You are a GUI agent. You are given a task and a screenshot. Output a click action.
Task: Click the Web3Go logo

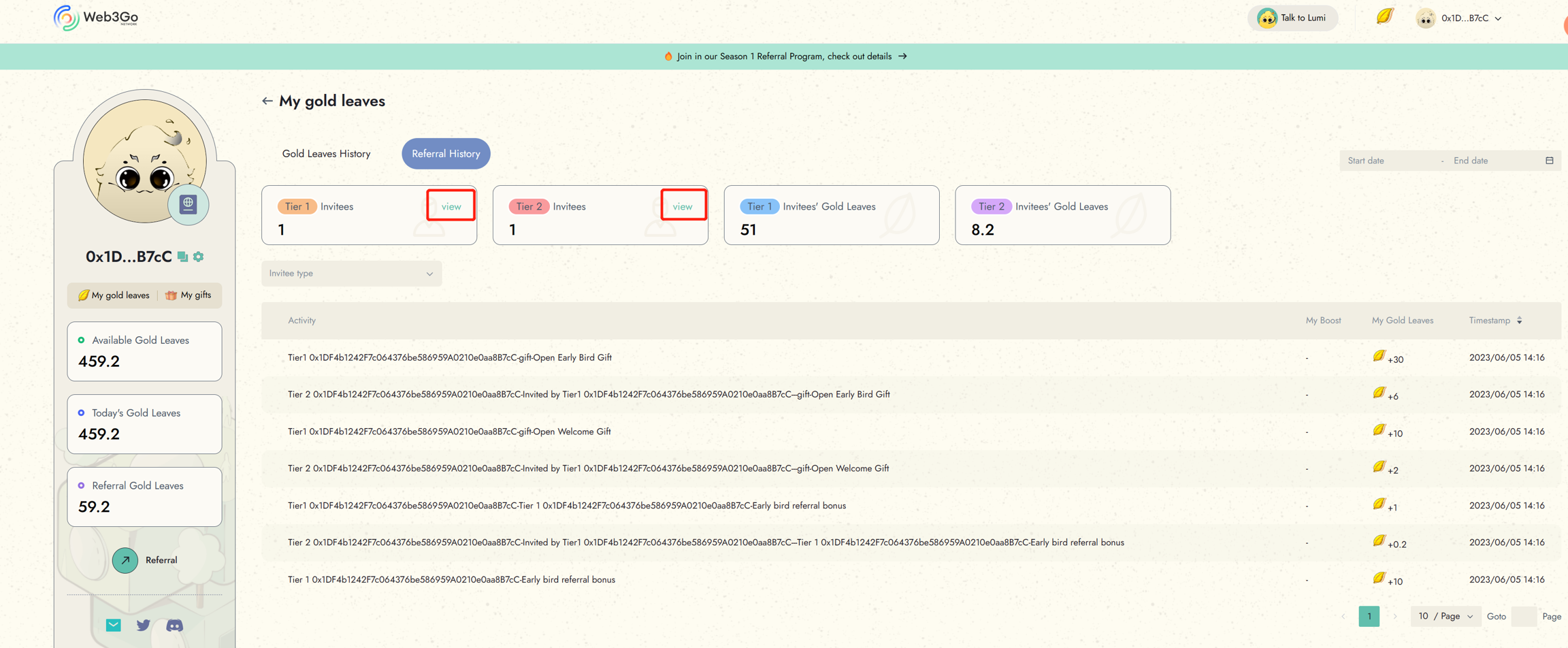click(x=96, y=18)
